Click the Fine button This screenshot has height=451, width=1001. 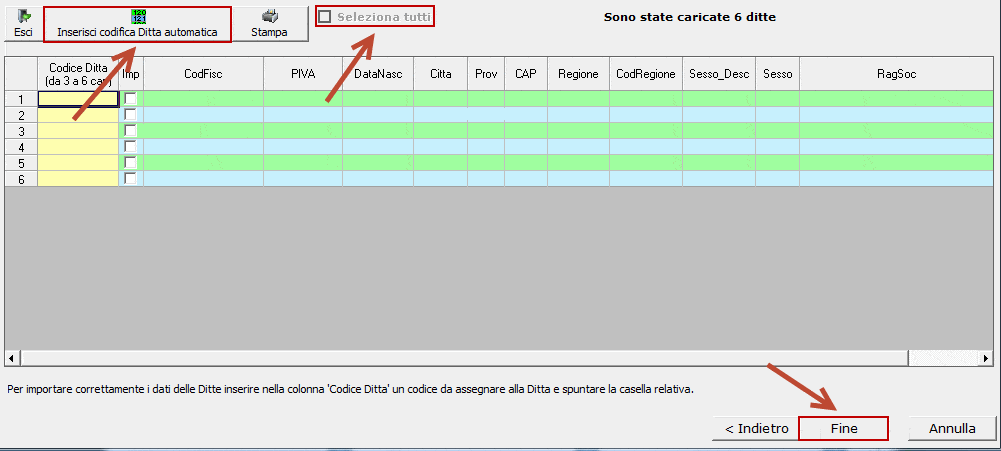coord(843,428)
